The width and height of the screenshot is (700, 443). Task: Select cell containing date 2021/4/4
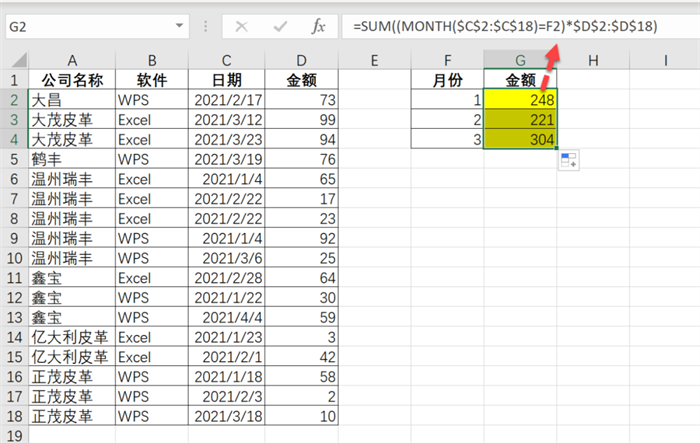228,318
